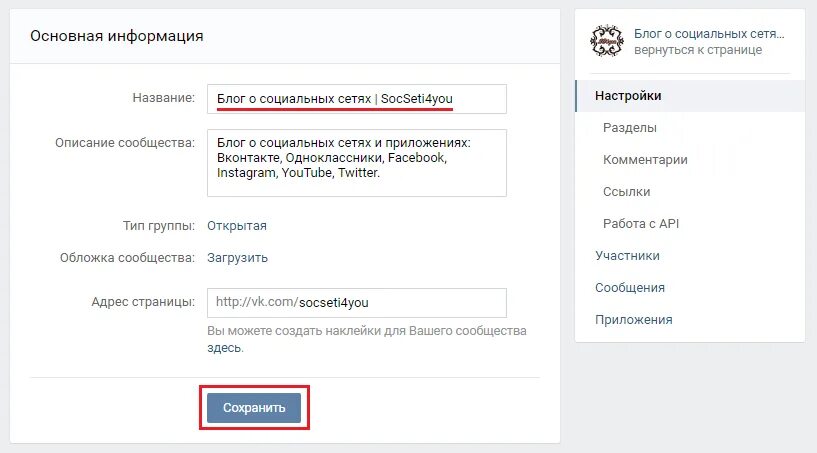817x453 pixels.
Task: Follow the здесь stickers link
Action: point(225,348)
